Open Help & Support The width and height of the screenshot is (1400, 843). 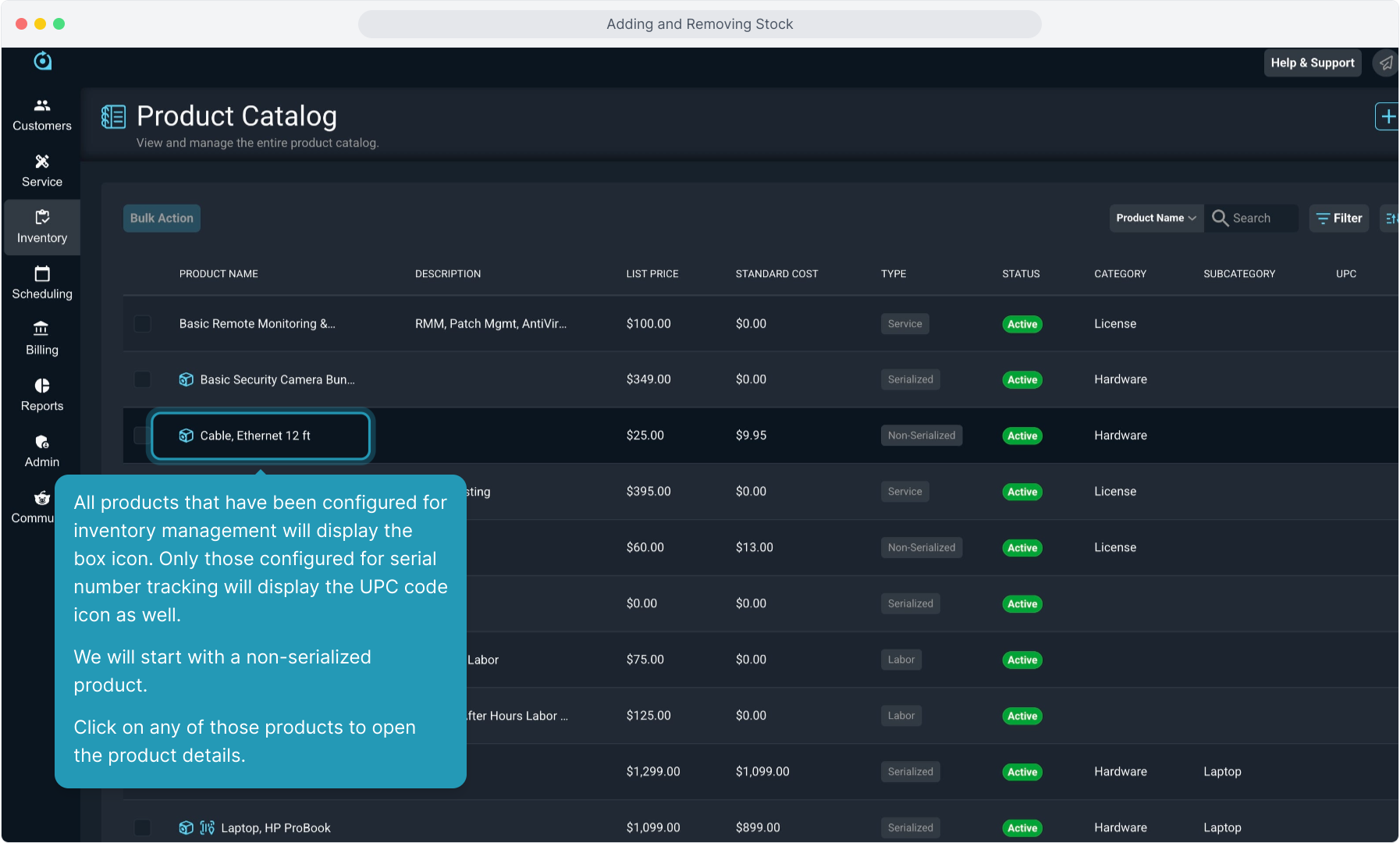tap(1312, 63)
